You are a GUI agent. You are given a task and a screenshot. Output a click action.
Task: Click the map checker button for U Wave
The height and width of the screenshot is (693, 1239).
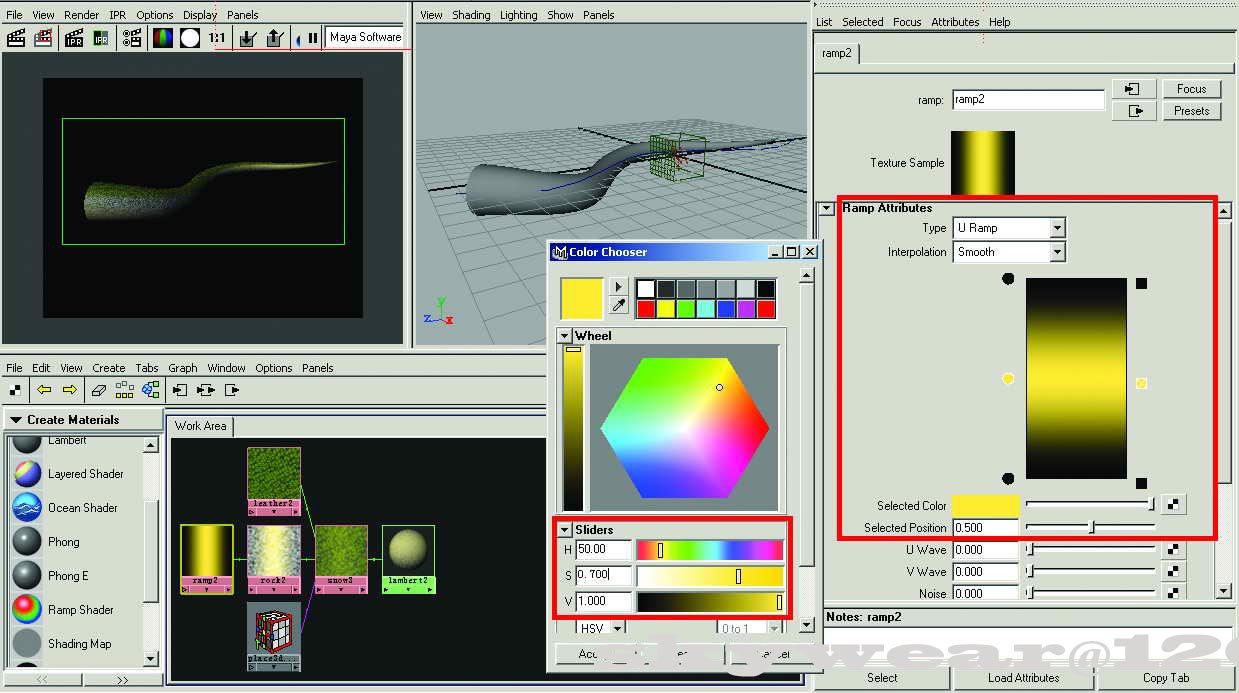[x=1175, y=549]
